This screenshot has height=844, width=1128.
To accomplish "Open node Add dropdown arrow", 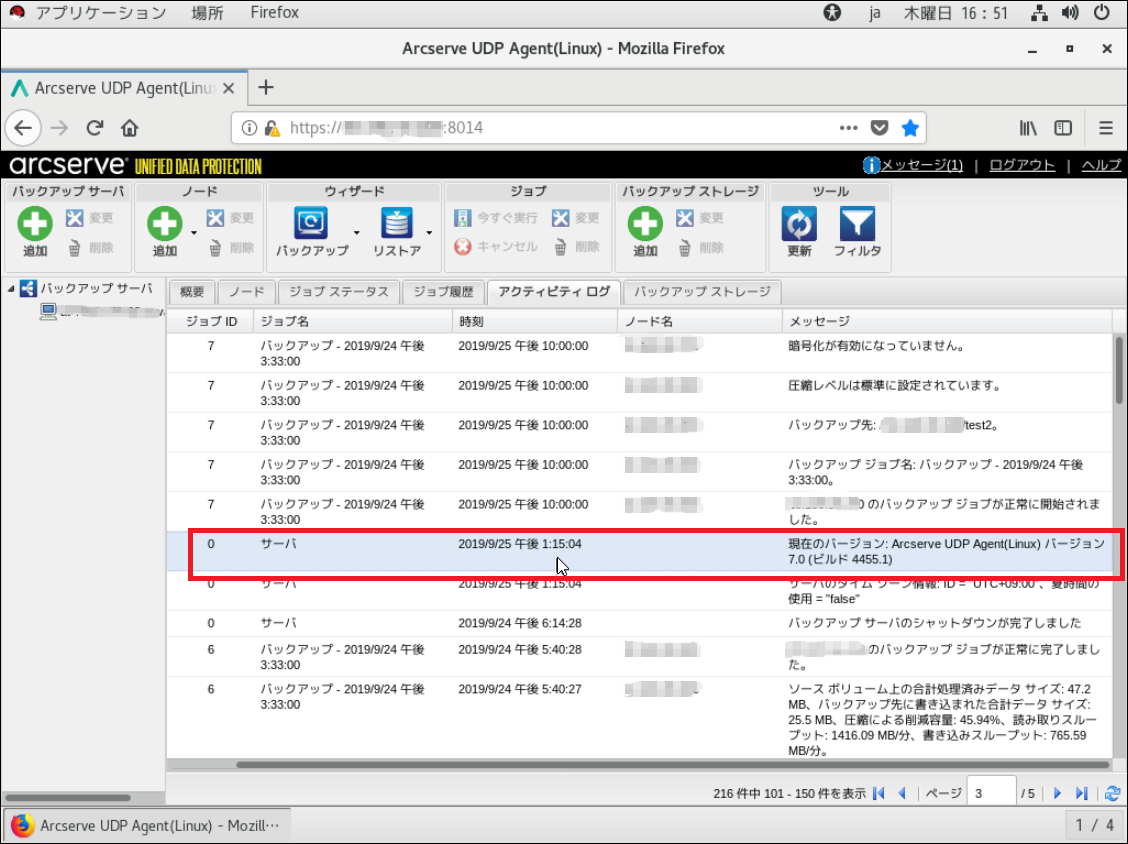I will 194,232.
